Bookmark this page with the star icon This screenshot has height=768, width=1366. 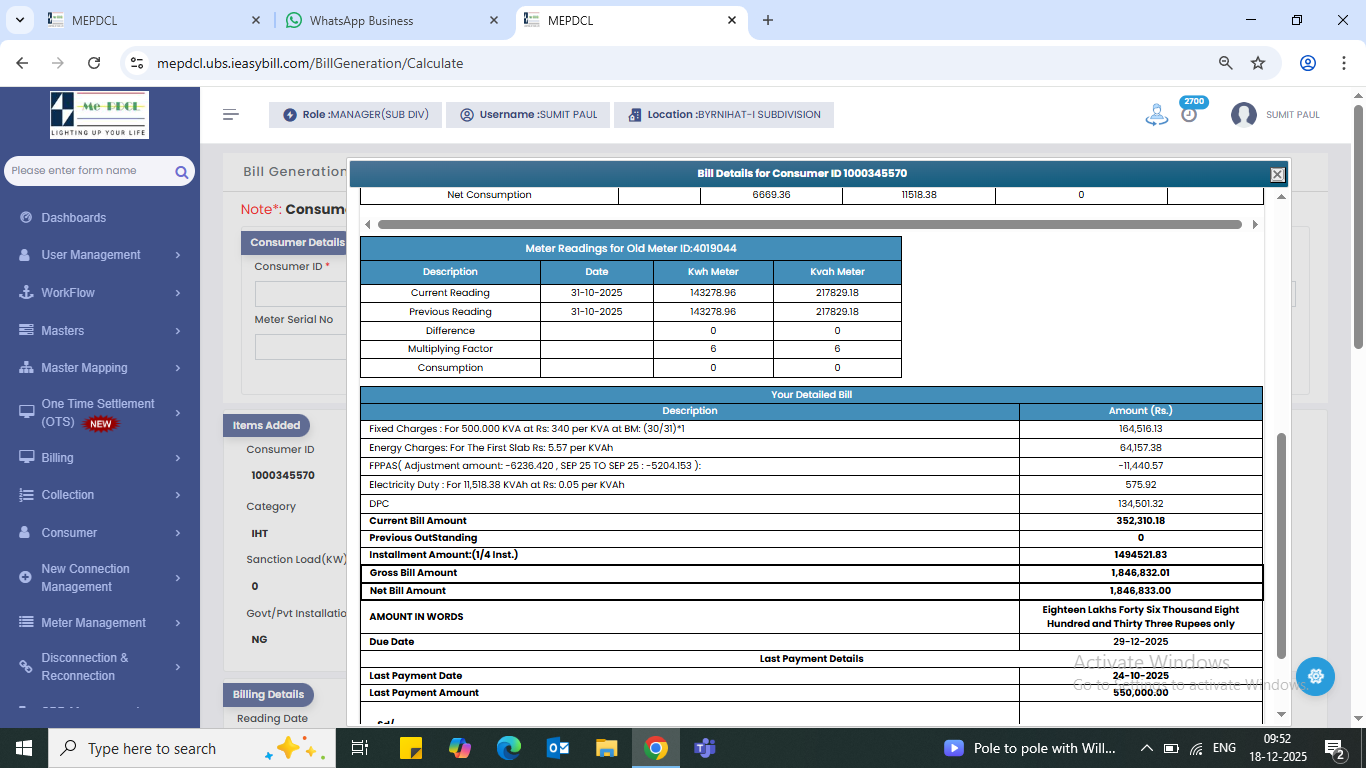tap(1258, 63)
